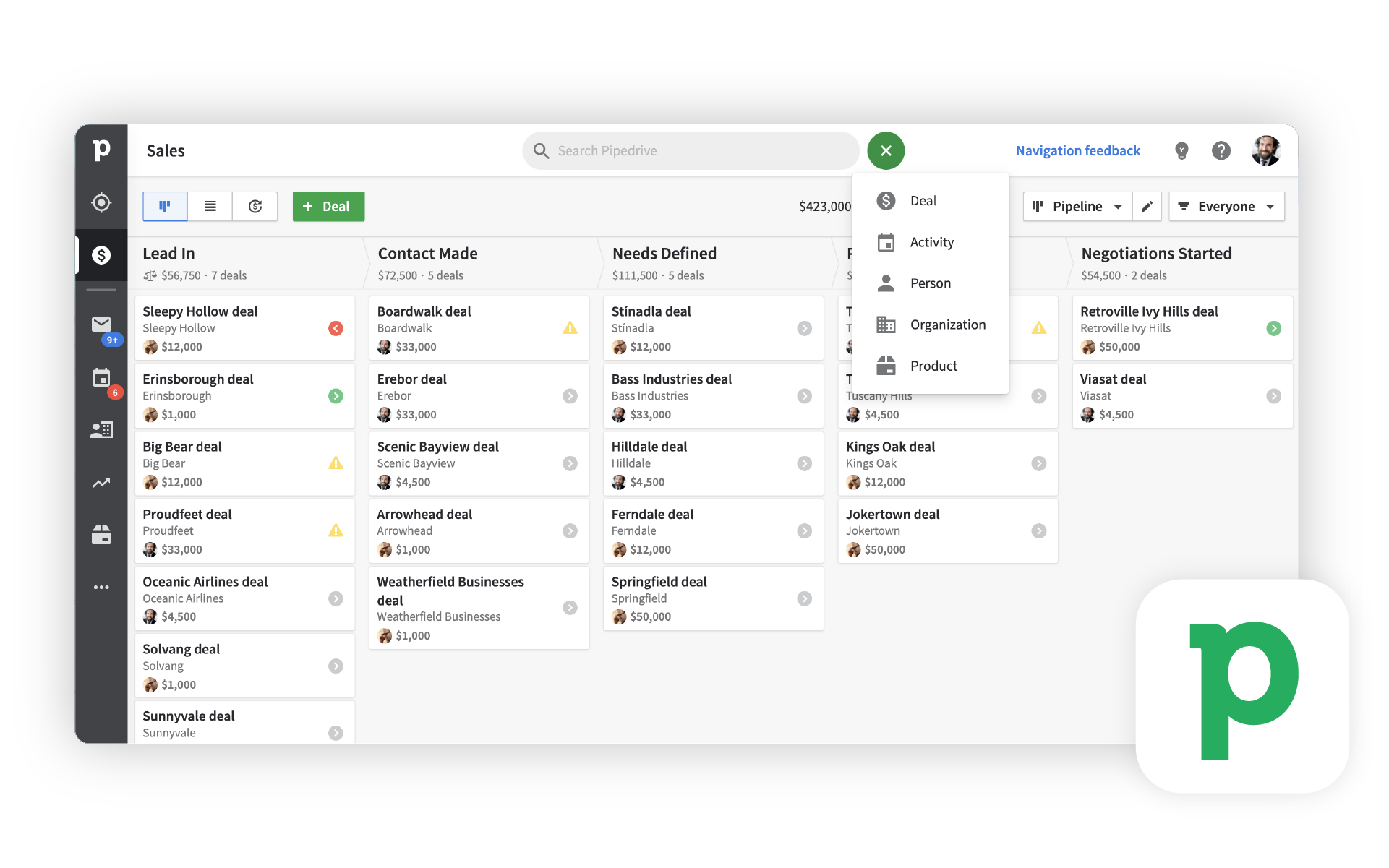Screen dimensions: 1389x868
Task: Click the Lead In balance scale icon
Action: [x=150, y=275]
